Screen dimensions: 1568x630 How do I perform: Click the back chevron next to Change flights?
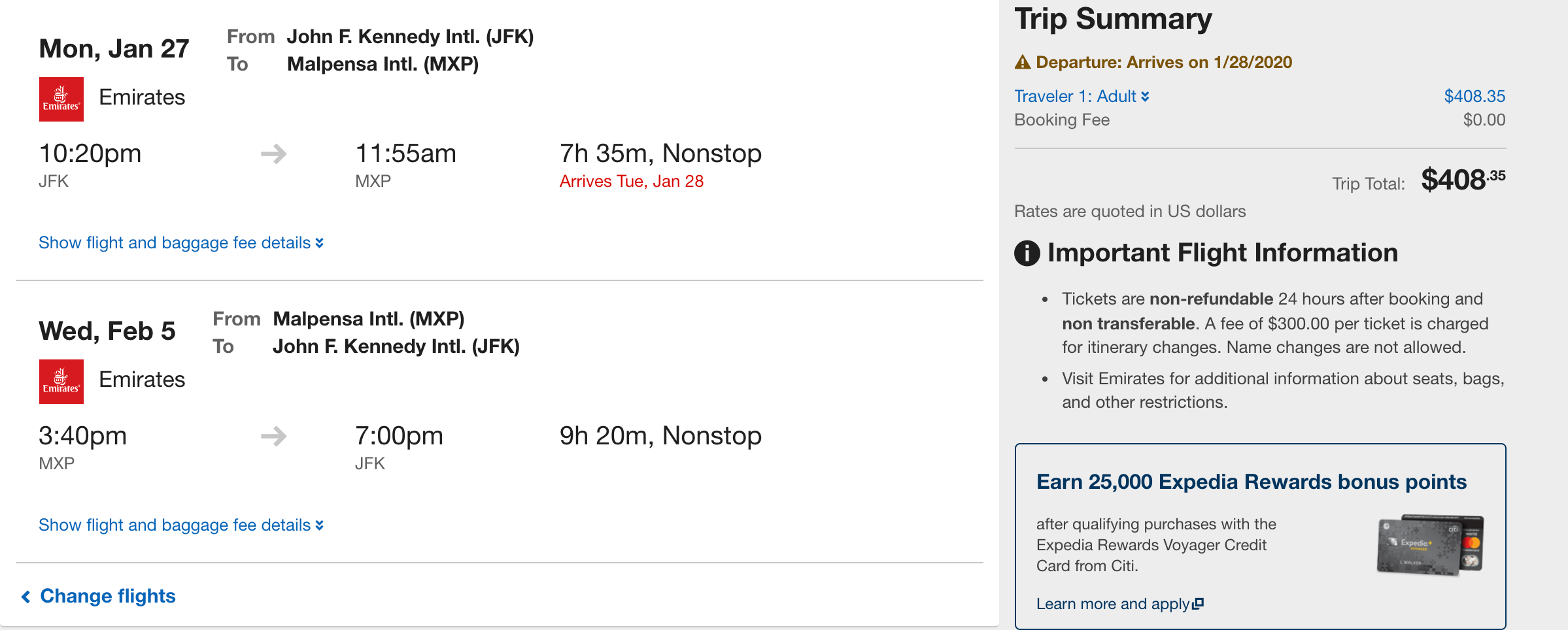(26, 597)
